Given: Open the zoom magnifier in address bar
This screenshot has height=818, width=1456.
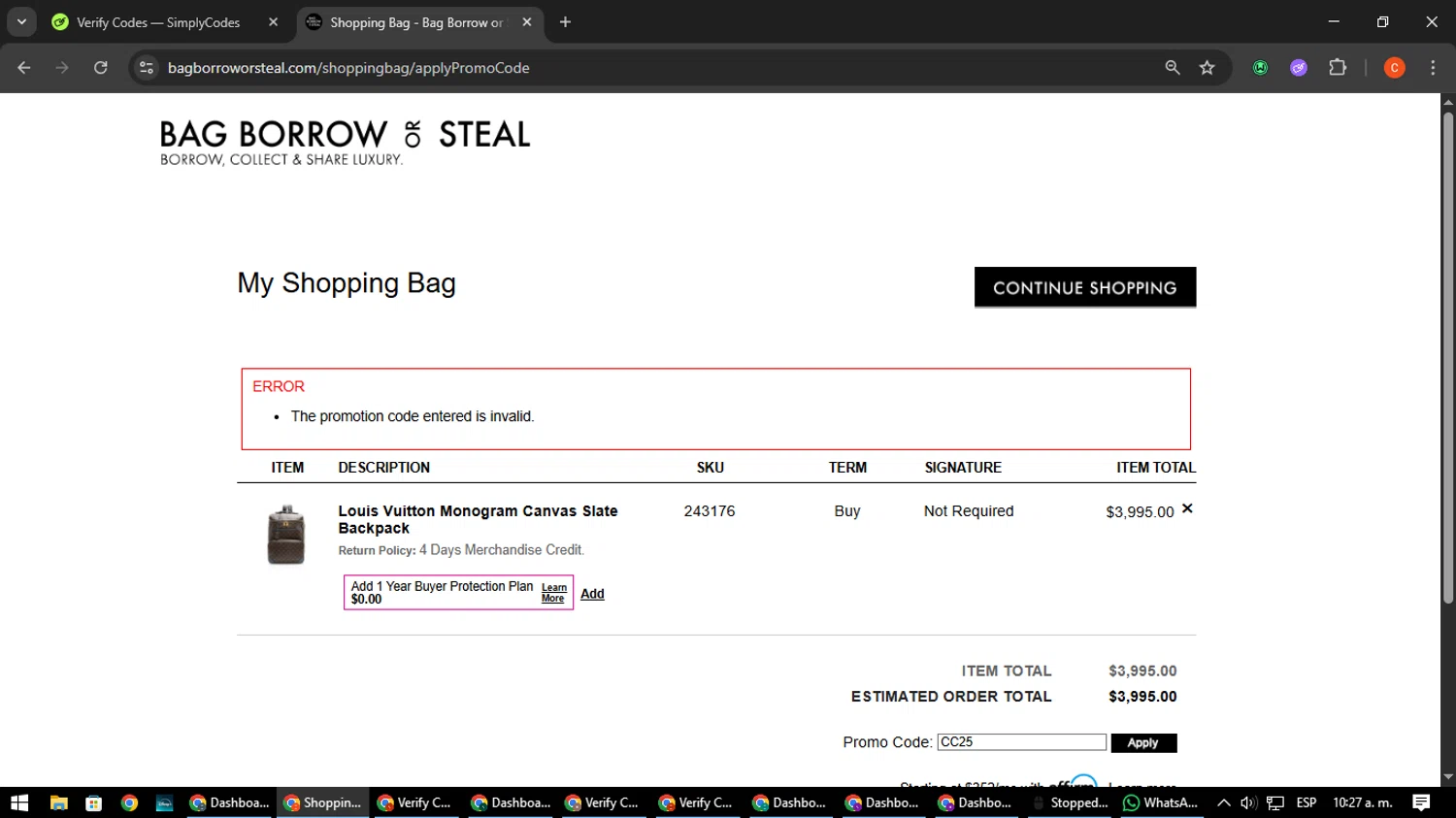Looking at the screenshot, I should pyautogui.click(x=1173, y=68).
